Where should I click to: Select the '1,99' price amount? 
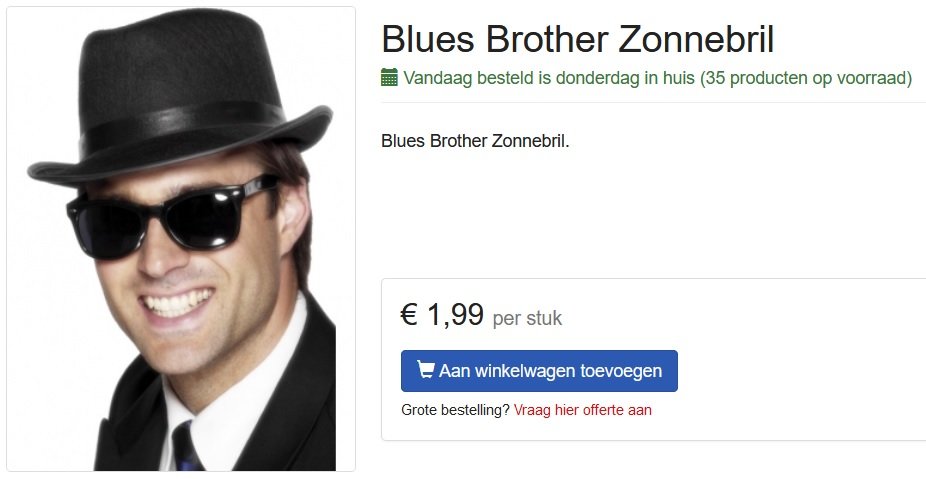click(455, 314)
